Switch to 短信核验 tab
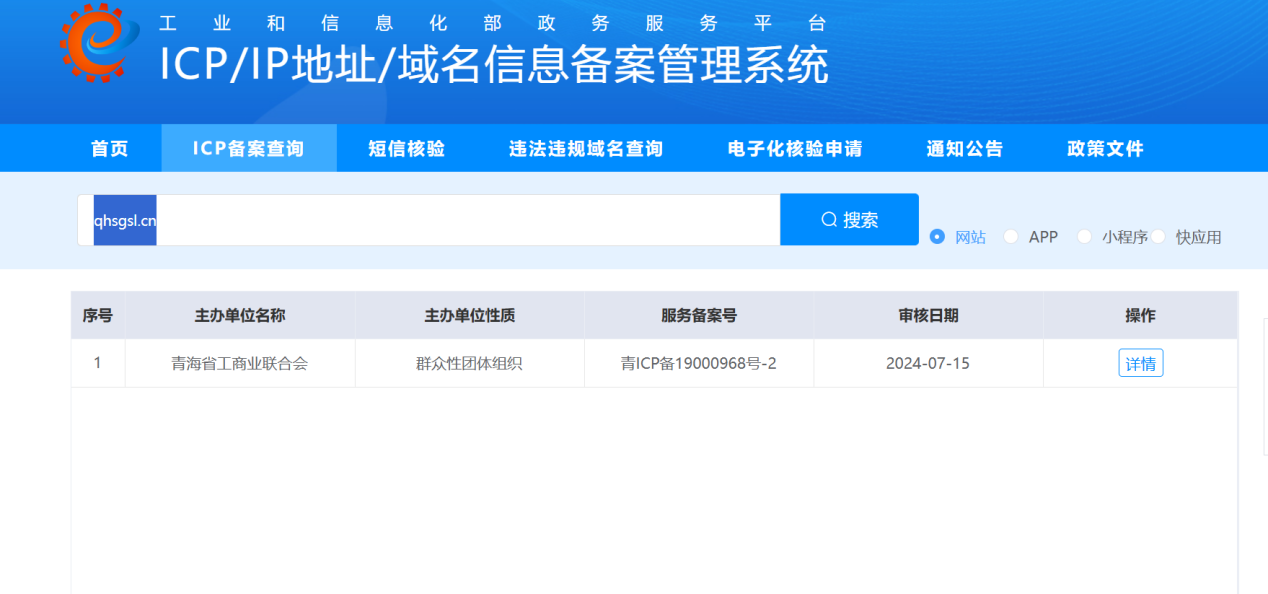Screen dimensions: 1268x594 407,149
